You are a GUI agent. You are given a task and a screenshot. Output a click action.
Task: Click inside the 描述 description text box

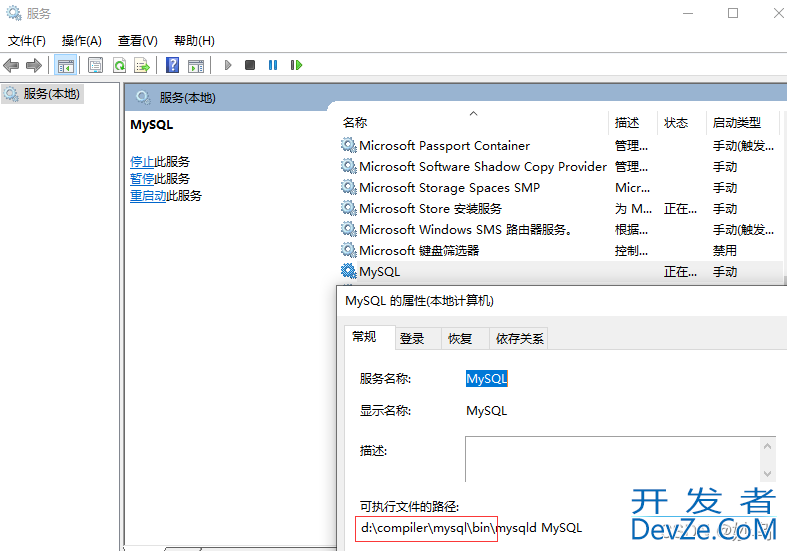(613, 459)
